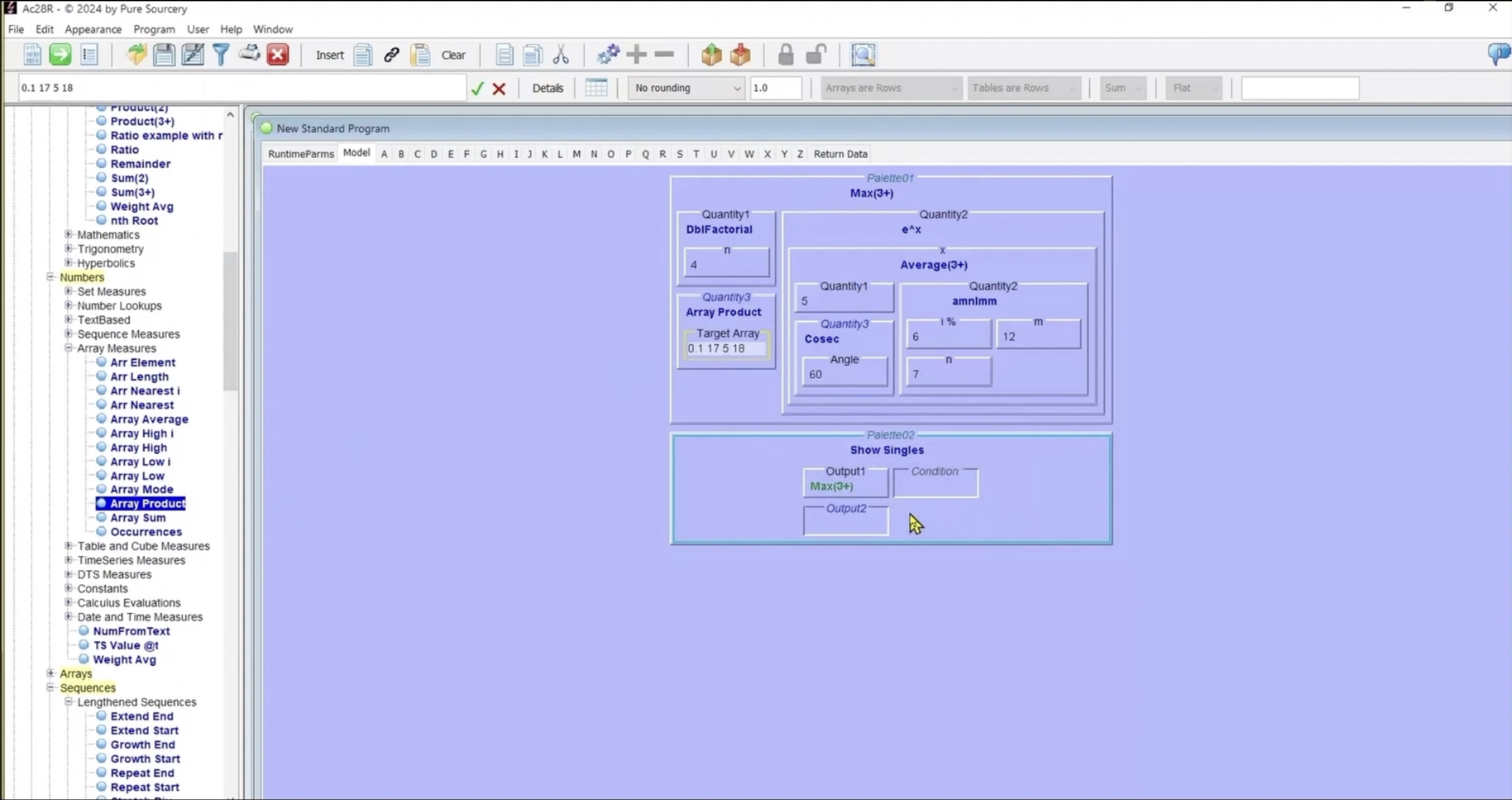Click the gears settings icon

coord(608,55)
